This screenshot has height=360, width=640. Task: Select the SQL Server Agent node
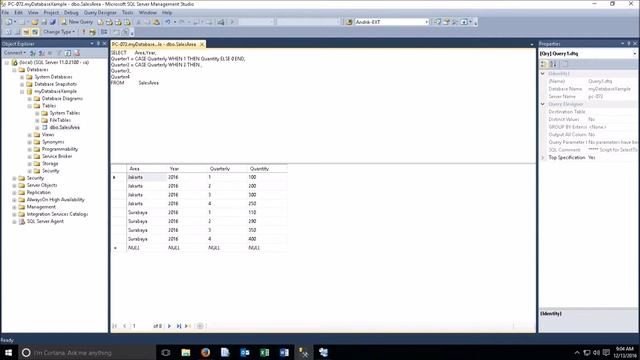click(x=45, y=221)
